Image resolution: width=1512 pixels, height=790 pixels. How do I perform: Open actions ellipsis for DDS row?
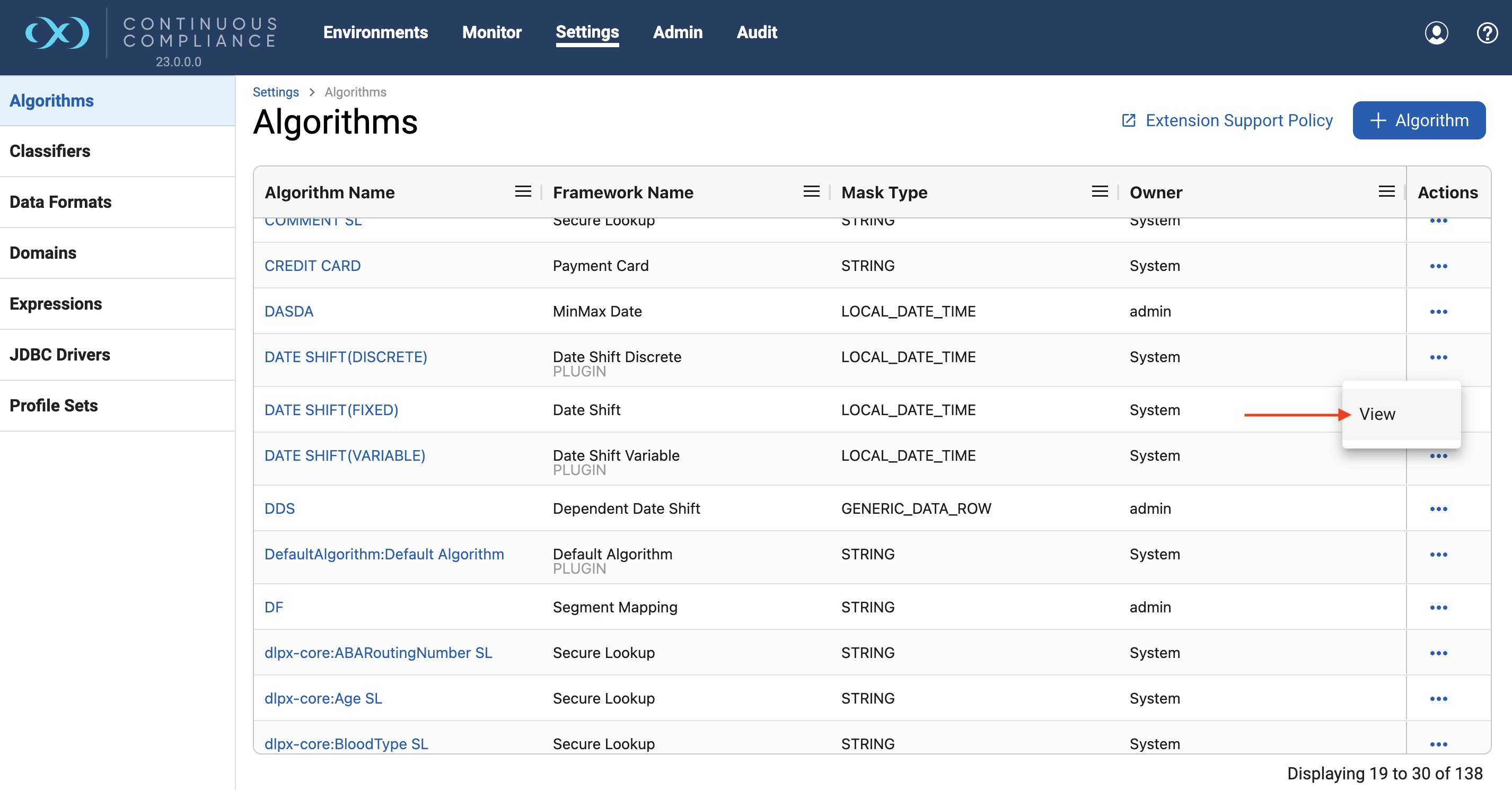1438,509
